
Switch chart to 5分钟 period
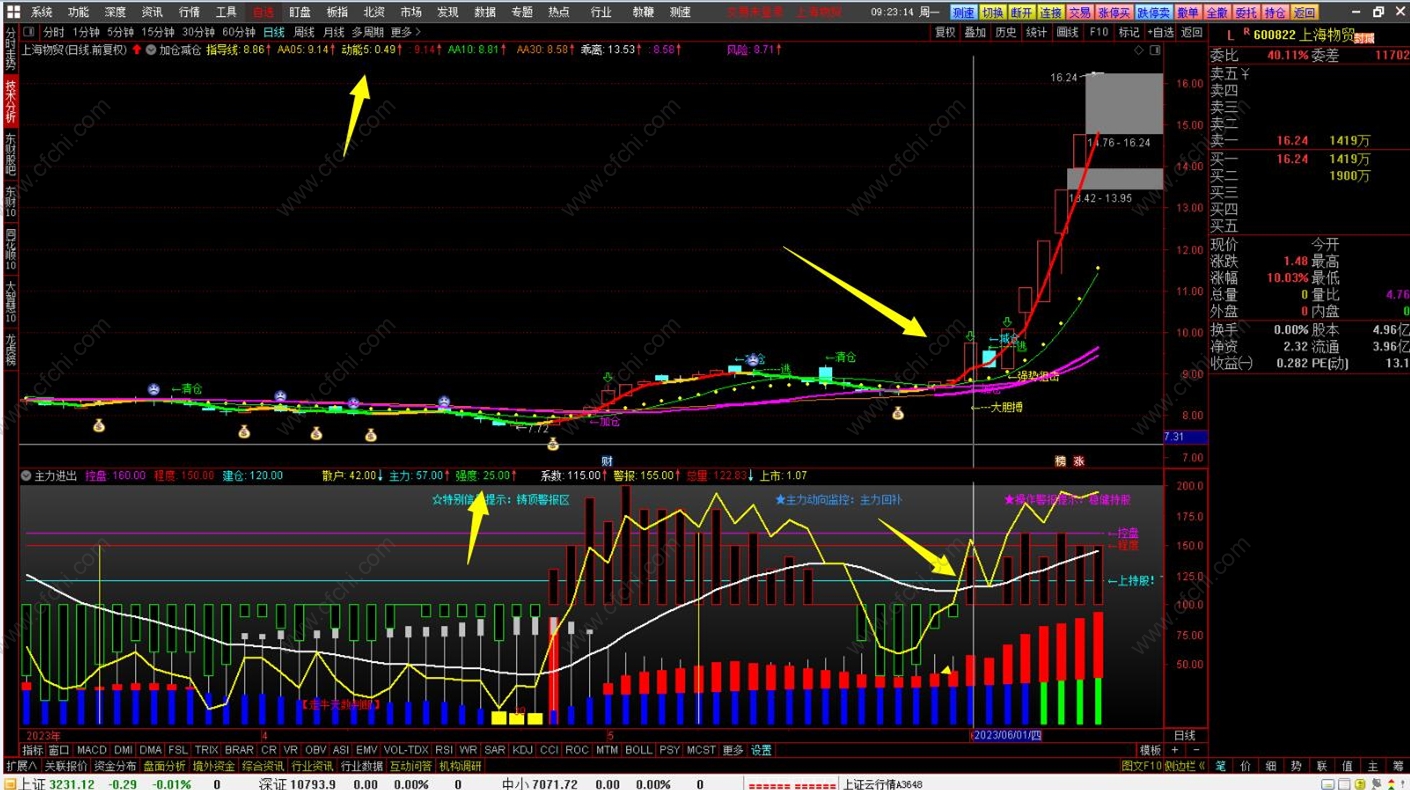[x=121, y=32]
